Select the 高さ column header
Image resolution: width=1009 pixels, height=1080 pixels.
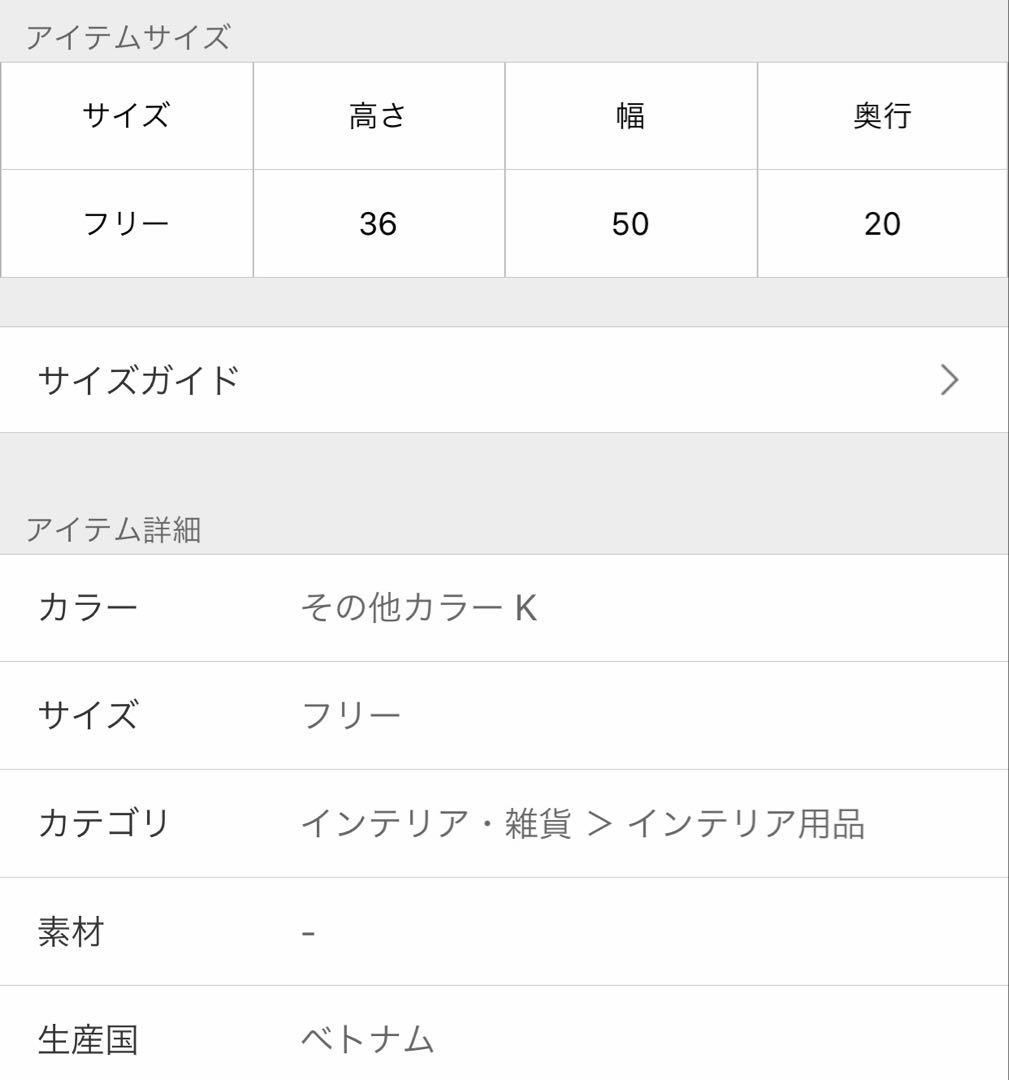point(378,116)
